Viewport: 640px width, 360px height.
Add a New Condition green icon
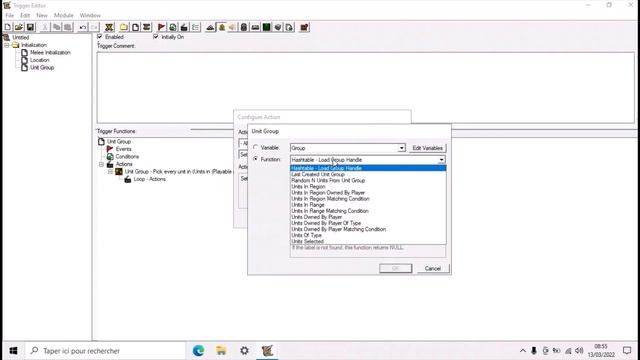click(x=173, y=27)
